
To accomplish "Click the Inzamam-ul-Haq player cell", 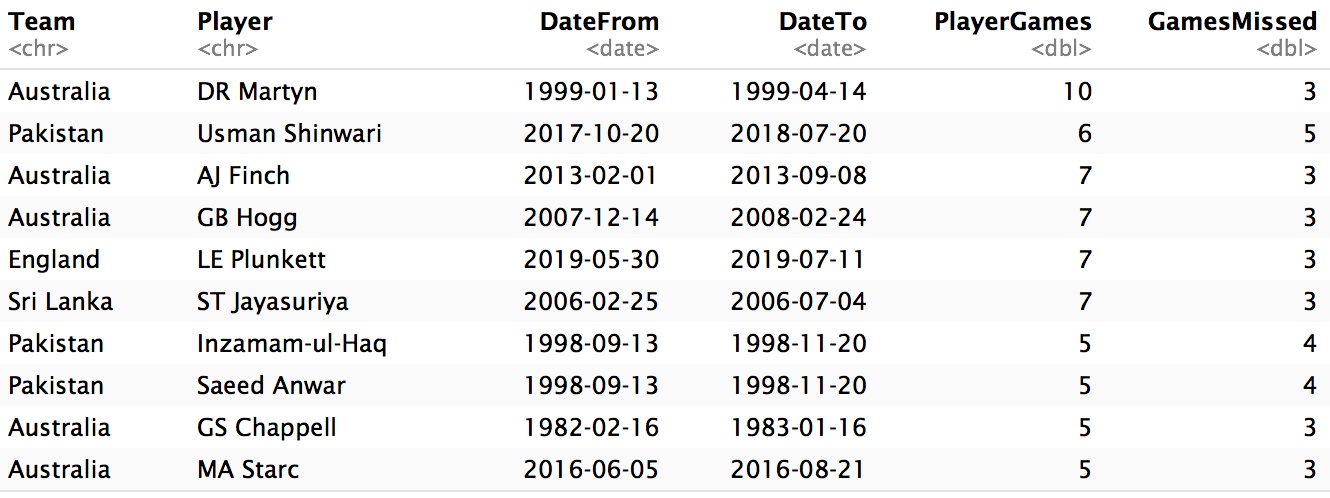I will pos(292,344).
